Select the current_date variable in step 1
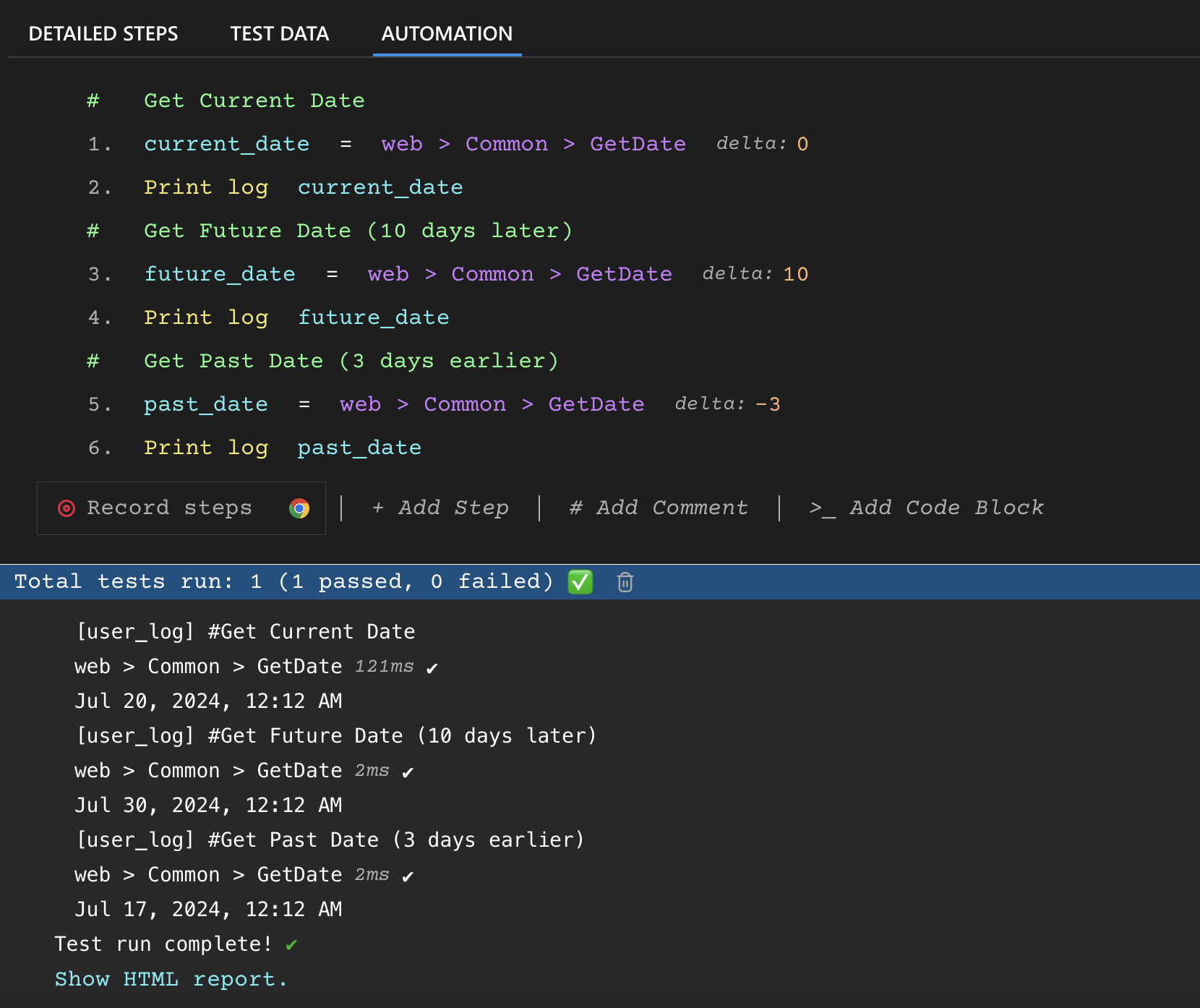 click(x=227, y=143)
